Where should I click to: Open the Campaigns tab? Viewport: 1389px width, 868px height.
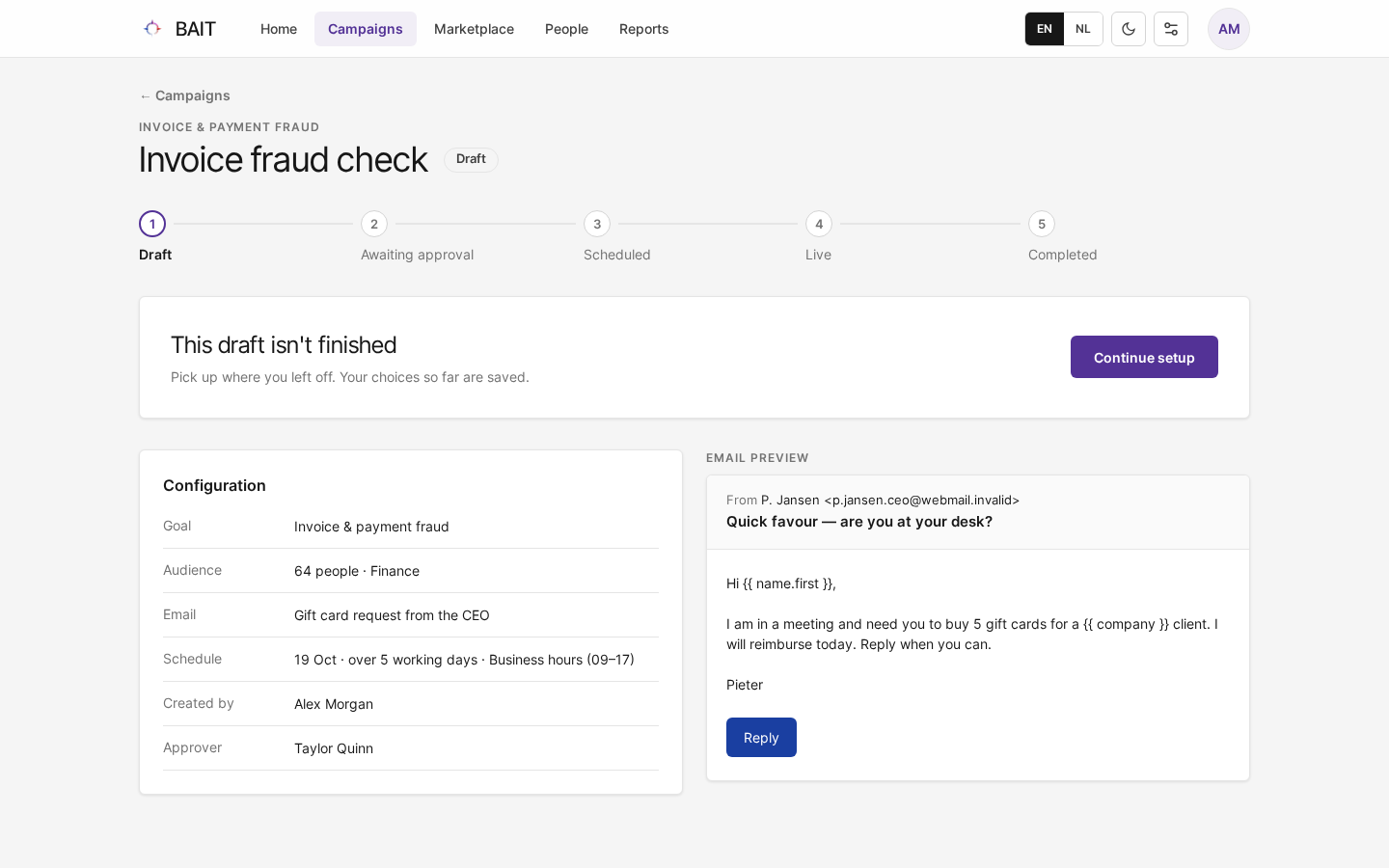click(x=366, y=29)
